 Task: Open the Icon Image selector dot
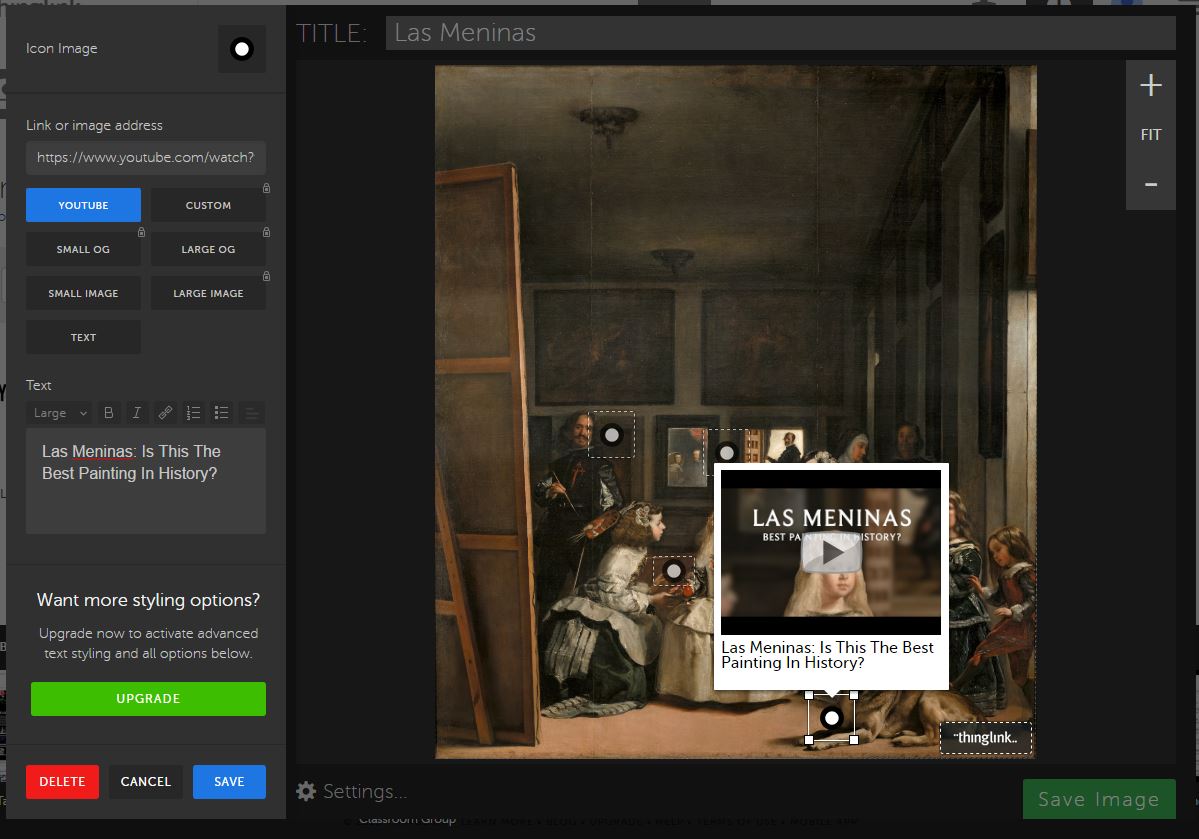click(242, 49)
